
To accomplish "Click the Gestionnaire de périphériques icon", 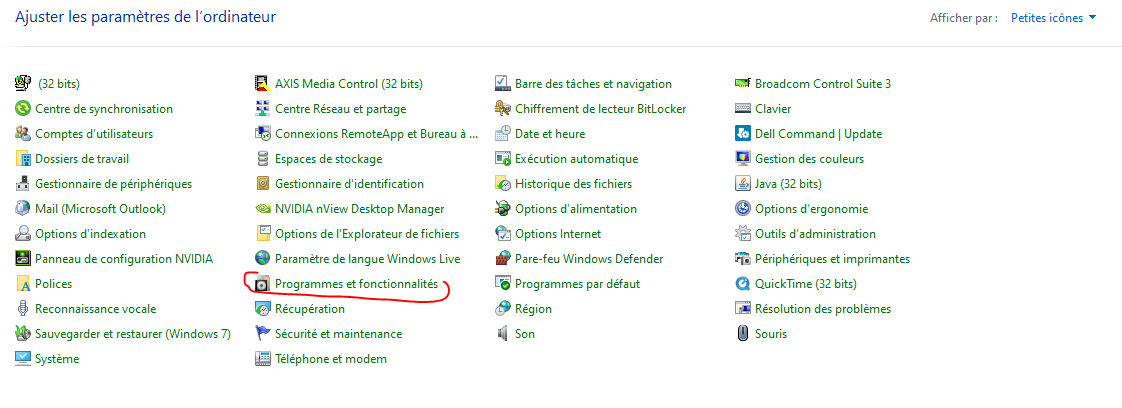I will pyautogui.click(x=23, y=184).
